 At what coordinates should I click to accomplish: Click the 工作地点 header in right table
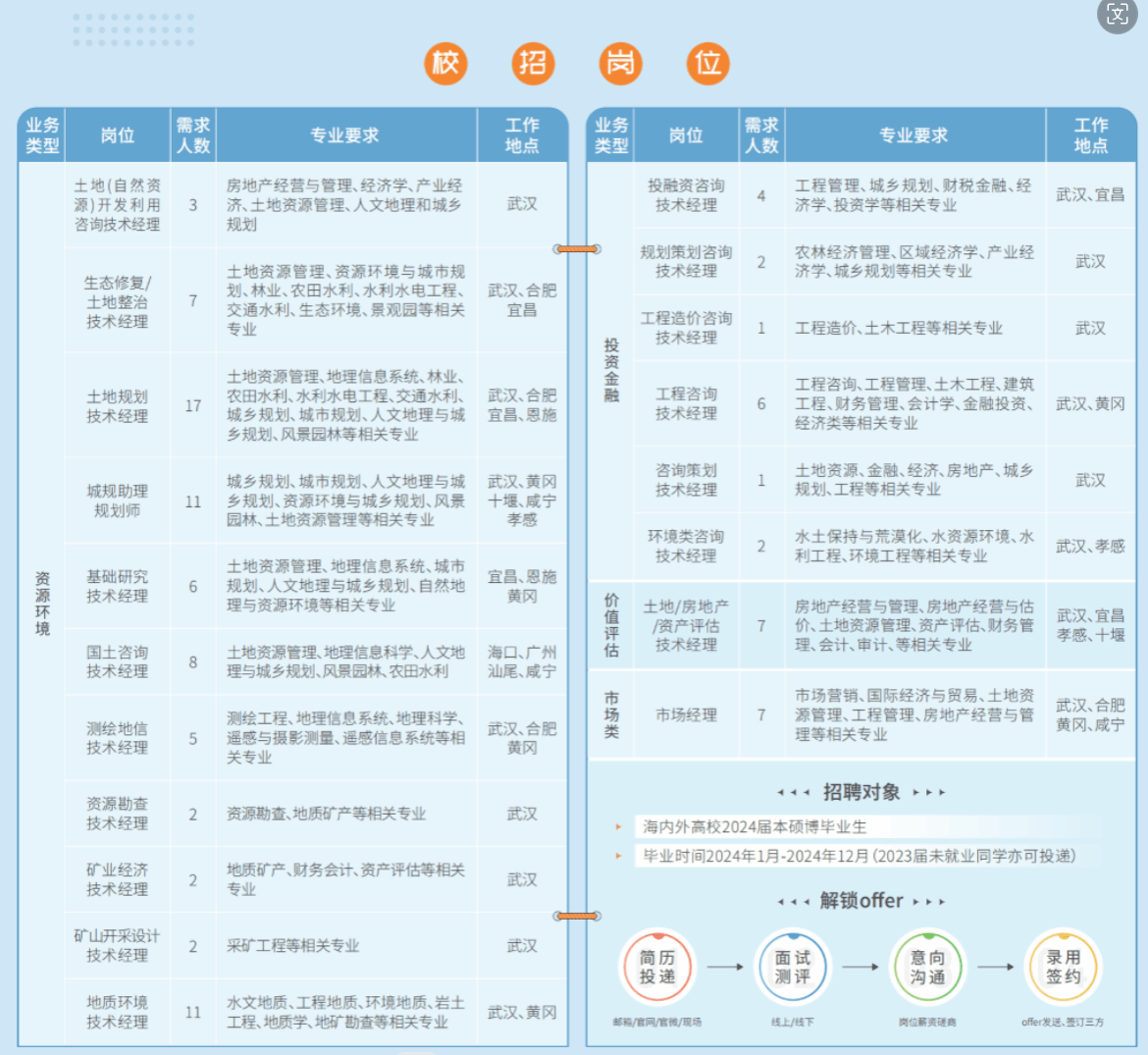[x=1090, y=135]
